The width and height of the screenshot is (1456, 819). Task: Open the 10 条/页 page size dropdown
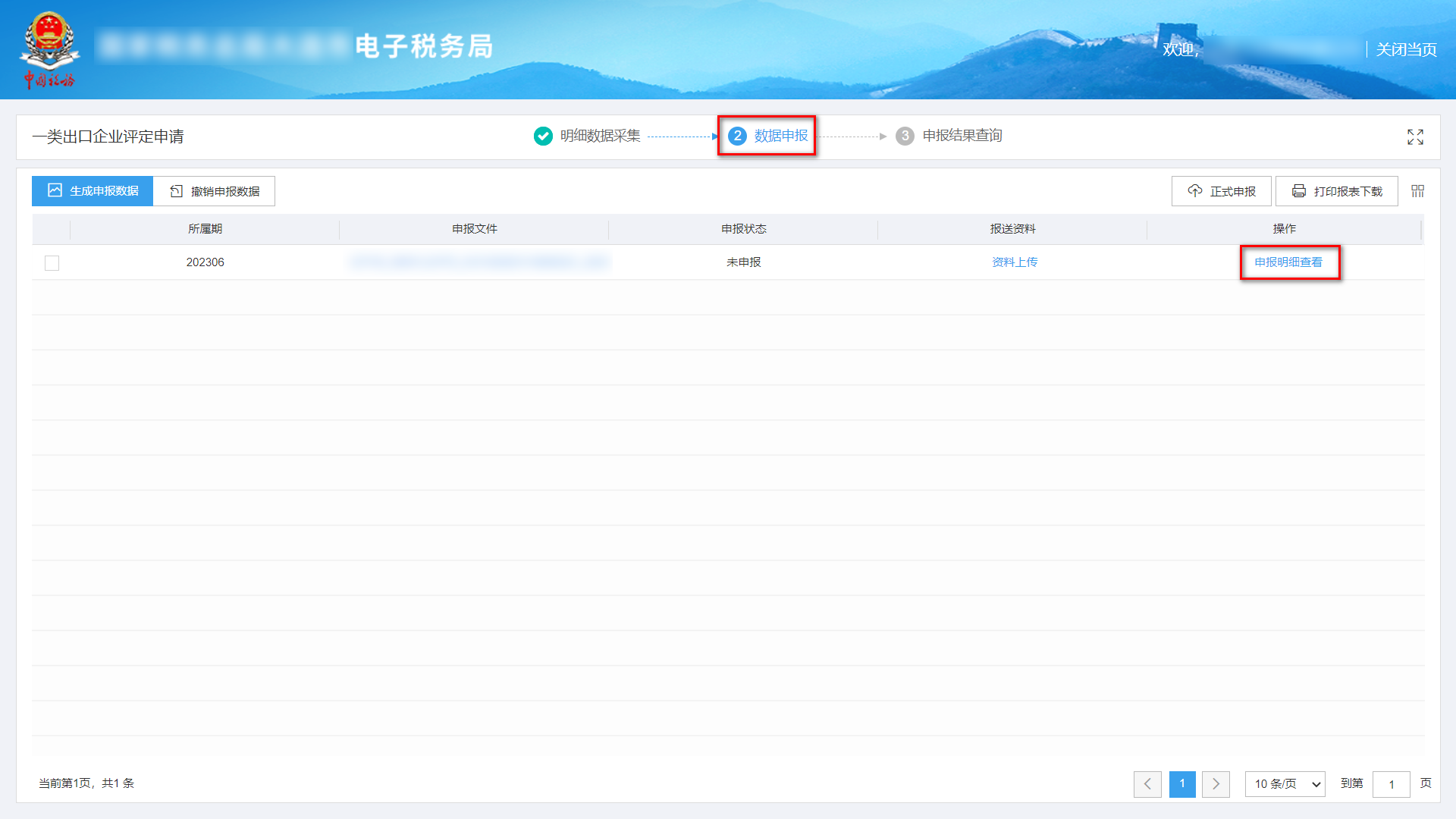[x=1285, y=784]
